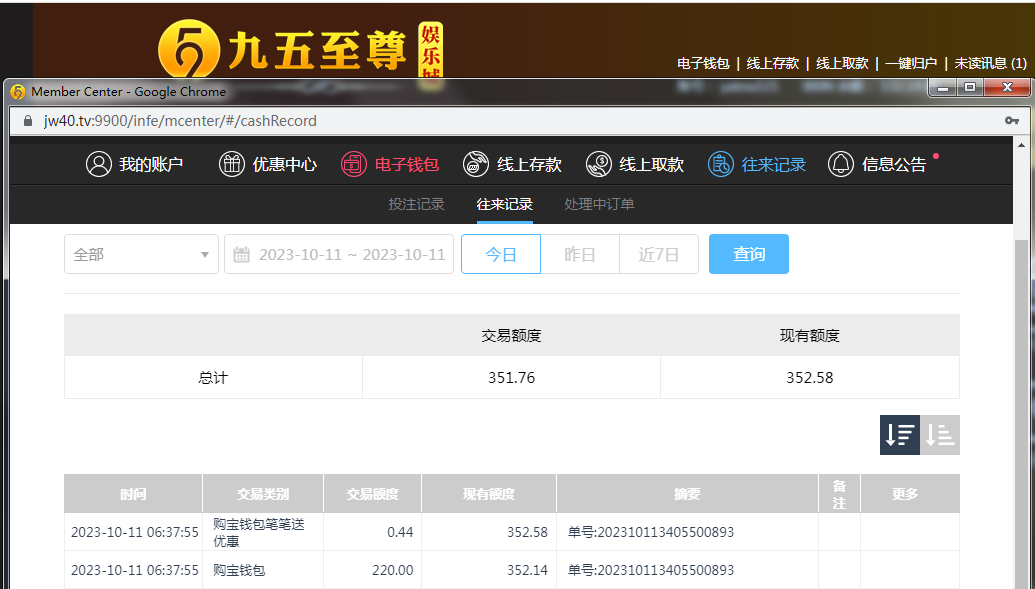Open the date range picker field
The width and height of the screenshot is (1035, 589).
(339, 254)
